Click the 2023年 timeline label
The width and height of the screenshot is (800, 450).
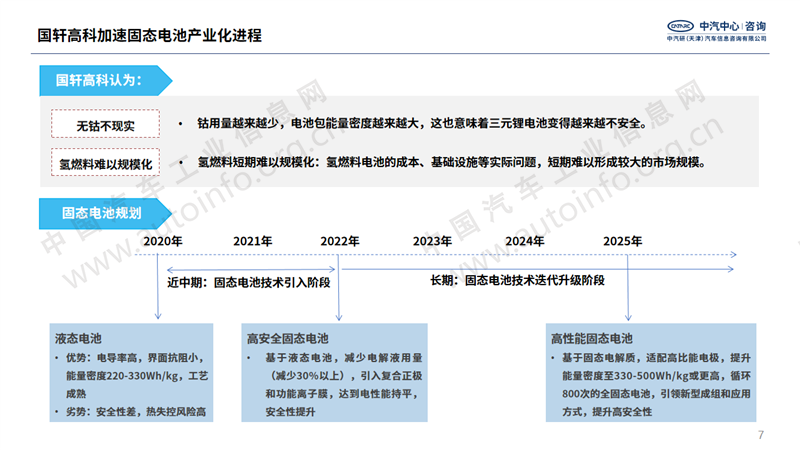click(432, 241)
